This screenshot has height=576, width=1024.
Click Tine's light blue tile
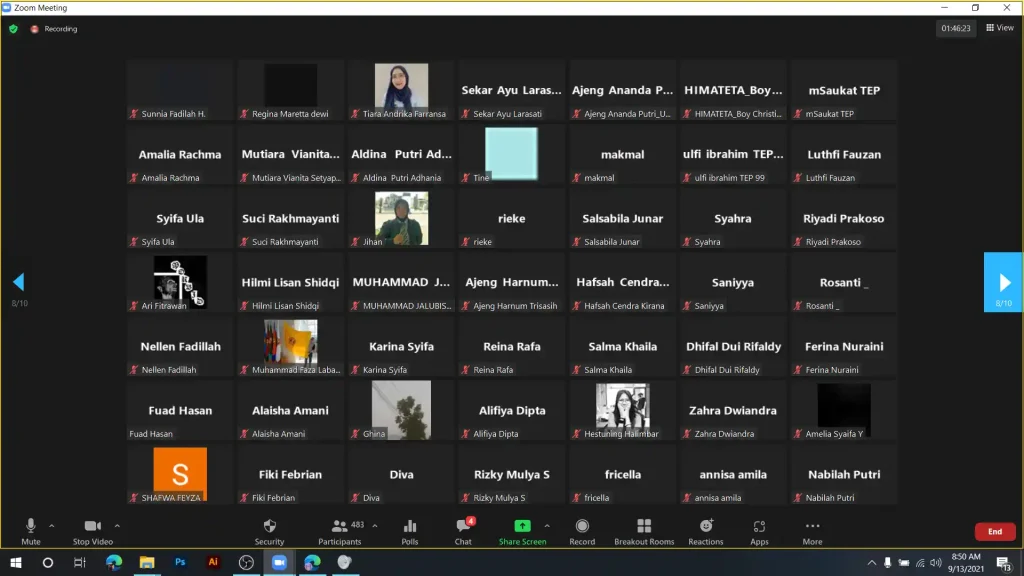point(511,155)
